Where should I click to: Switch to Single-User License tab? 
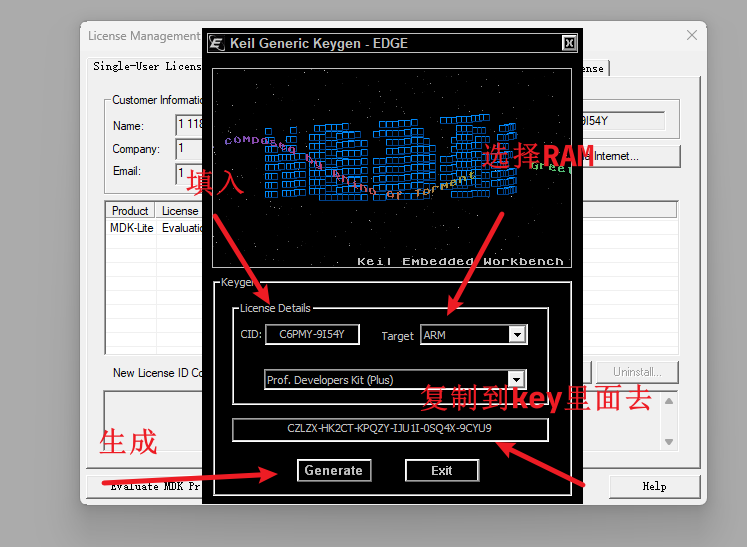(147, 67)
